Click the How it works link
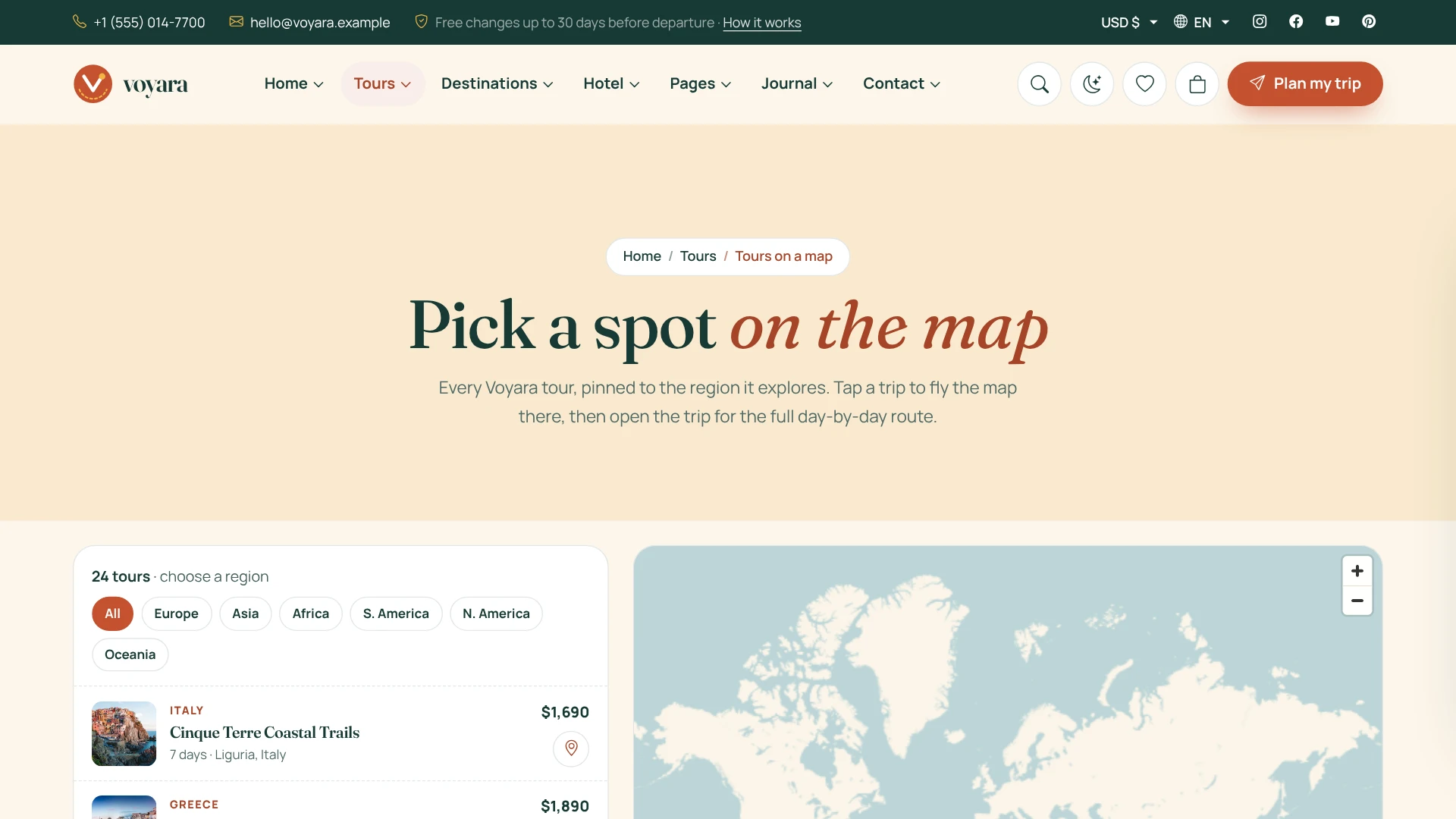The width and height of the screenshot is (1456, 819). point(762,23)
